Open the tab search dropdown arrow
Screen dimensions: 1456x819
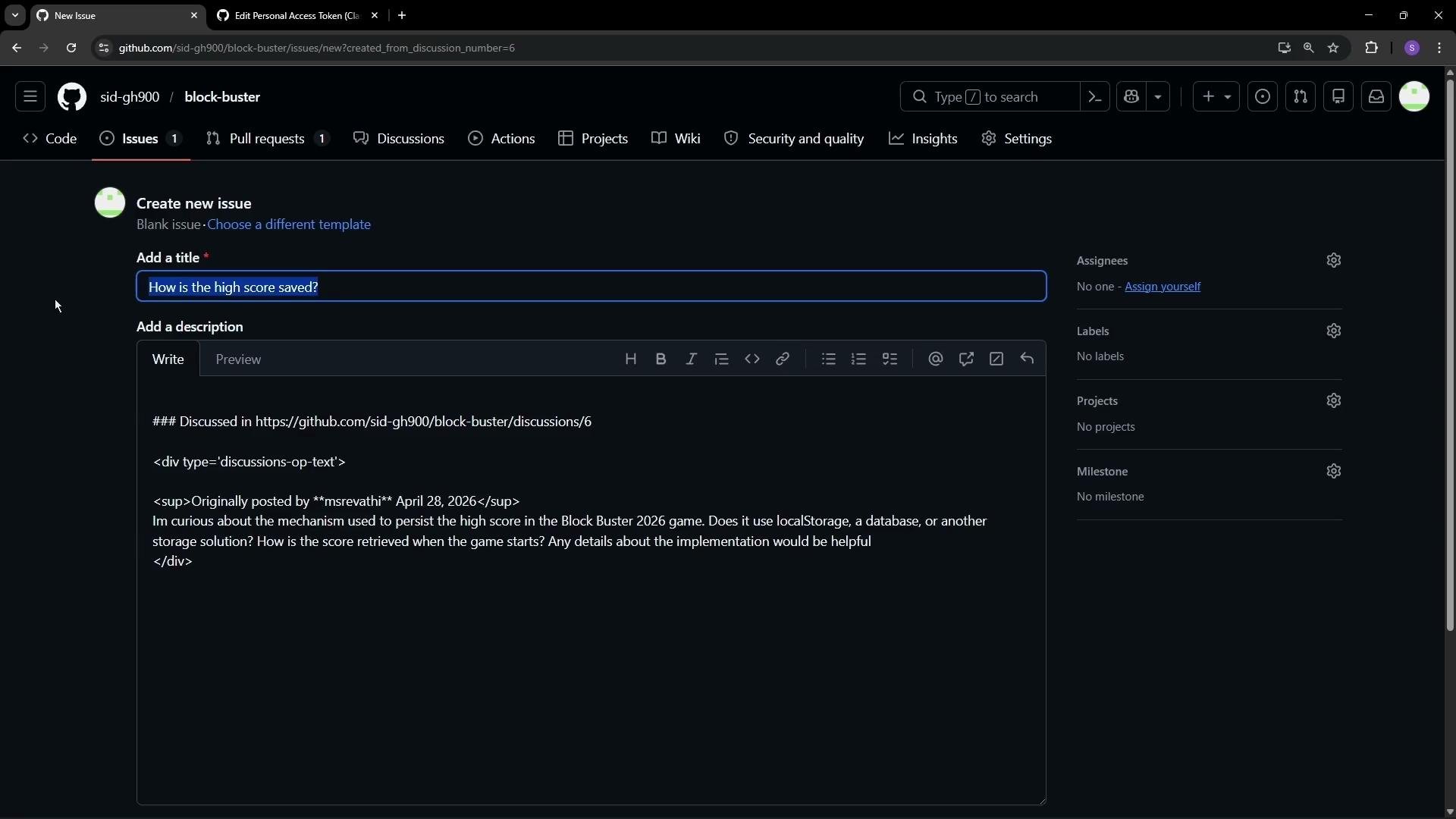[x=15, y=16]
